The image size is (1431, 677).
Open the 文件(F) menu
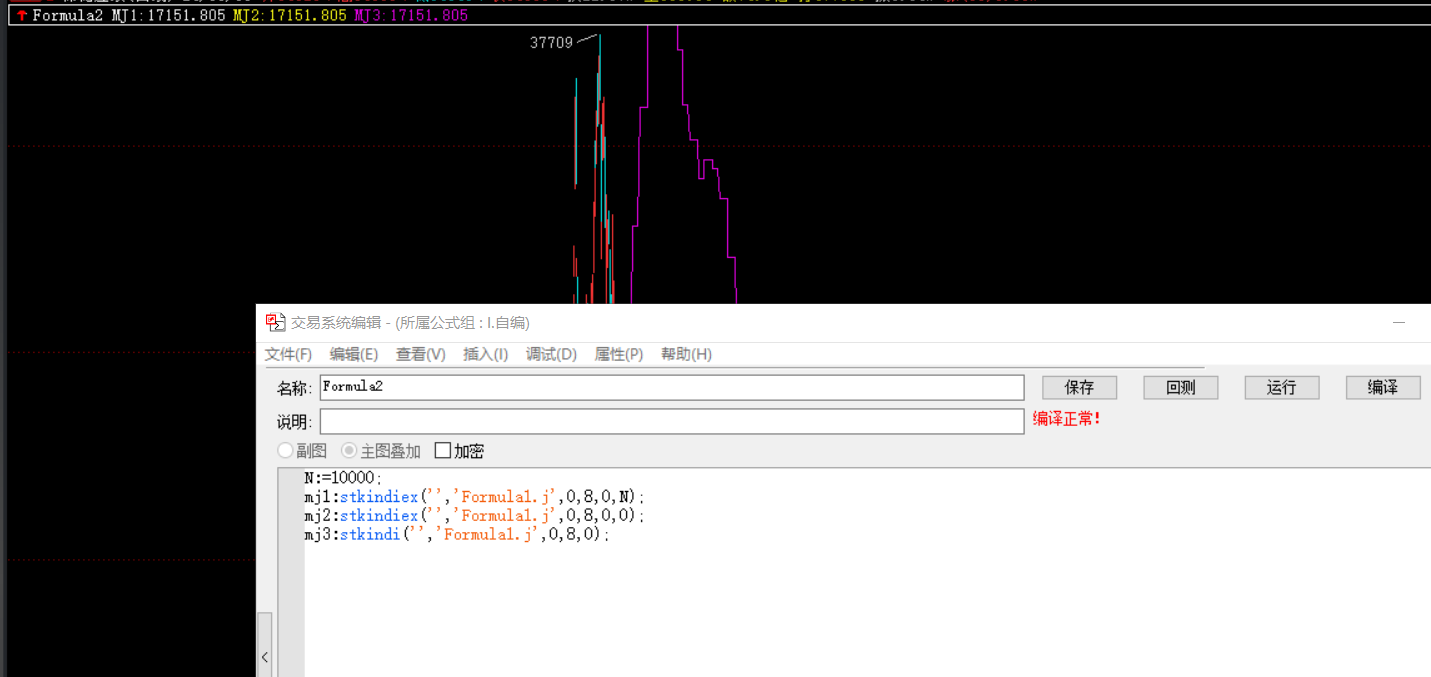(x=288, y=354)
